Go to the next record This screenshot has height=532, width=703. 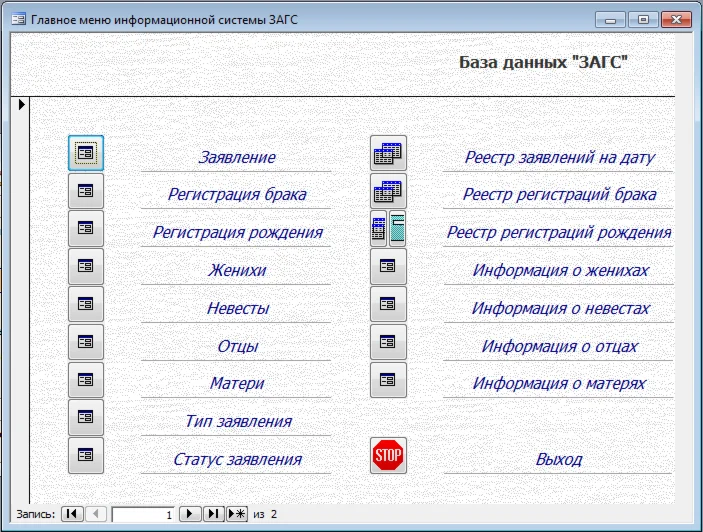pyautogui.click(x=190, y=514)
